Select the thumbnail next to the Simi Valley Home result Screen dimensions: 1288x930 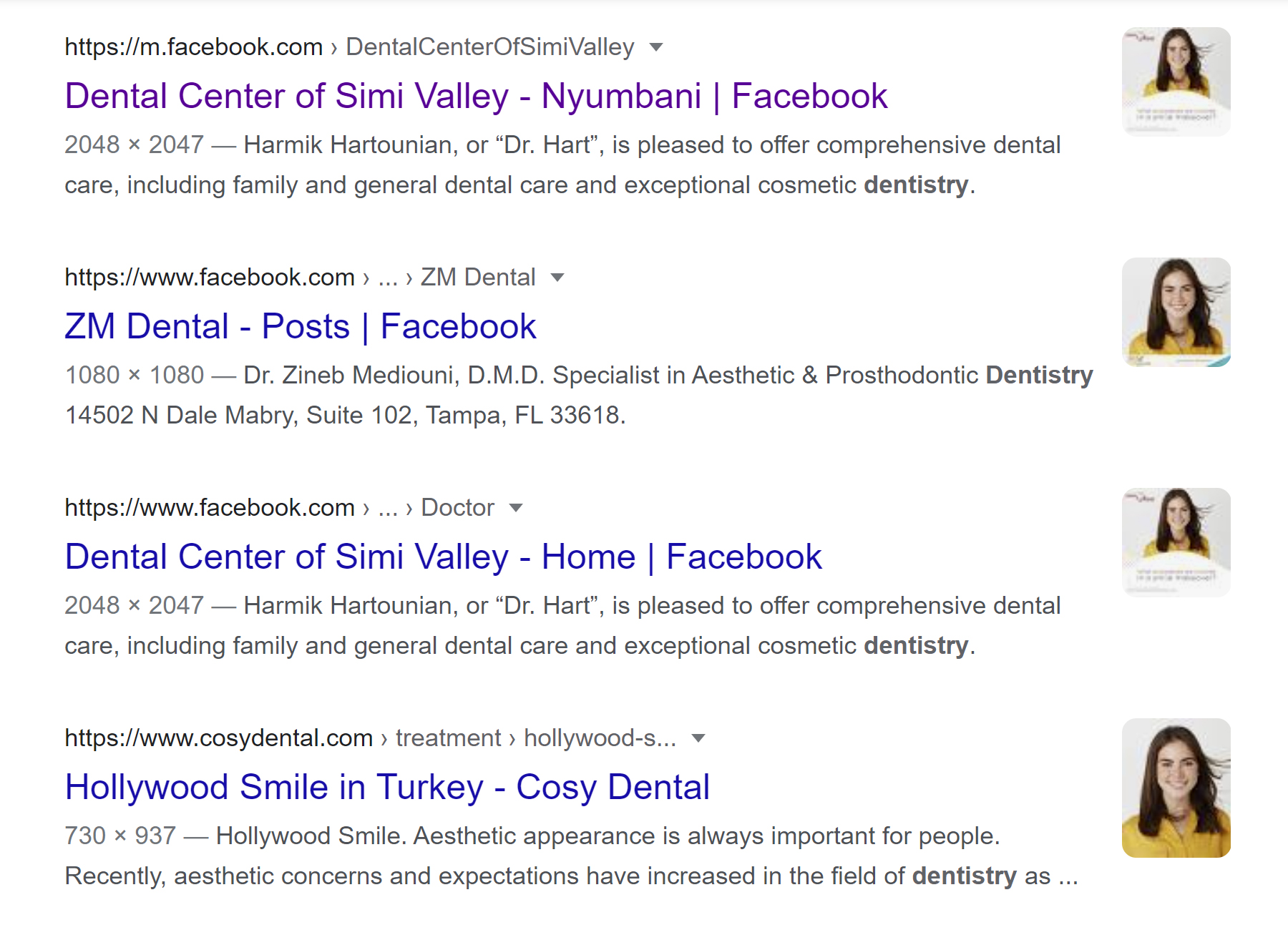pyautogui.click(x=1176, y=542)
